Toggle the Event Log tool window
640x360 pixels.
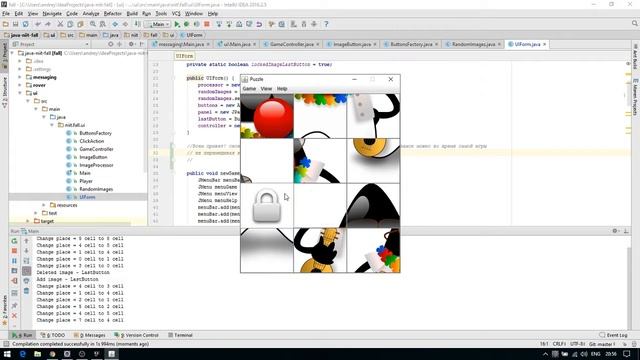[613, 335]
